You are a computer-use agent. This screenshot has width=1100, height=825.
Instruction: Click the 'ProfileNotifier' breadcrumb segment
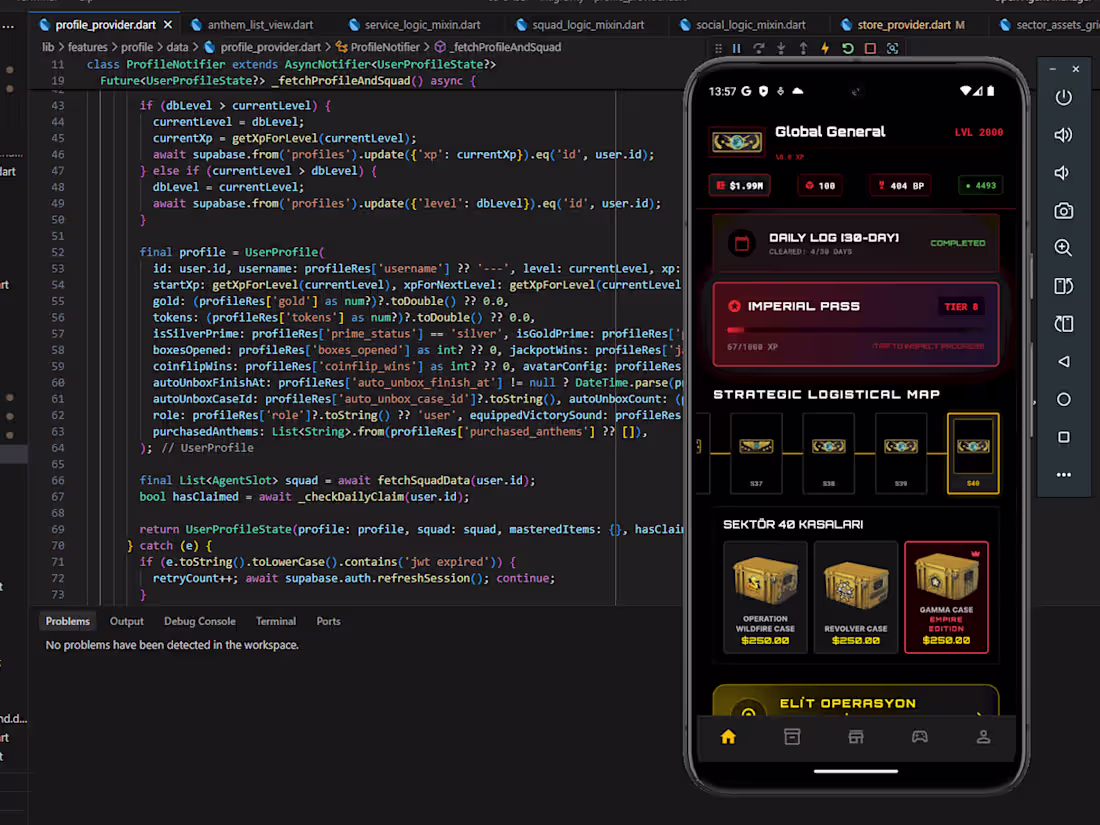tap(377, 47)
